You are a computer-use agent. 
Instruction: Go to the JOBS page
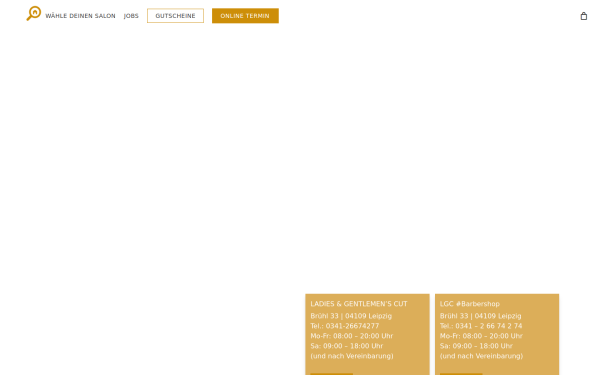coord(131,16)
